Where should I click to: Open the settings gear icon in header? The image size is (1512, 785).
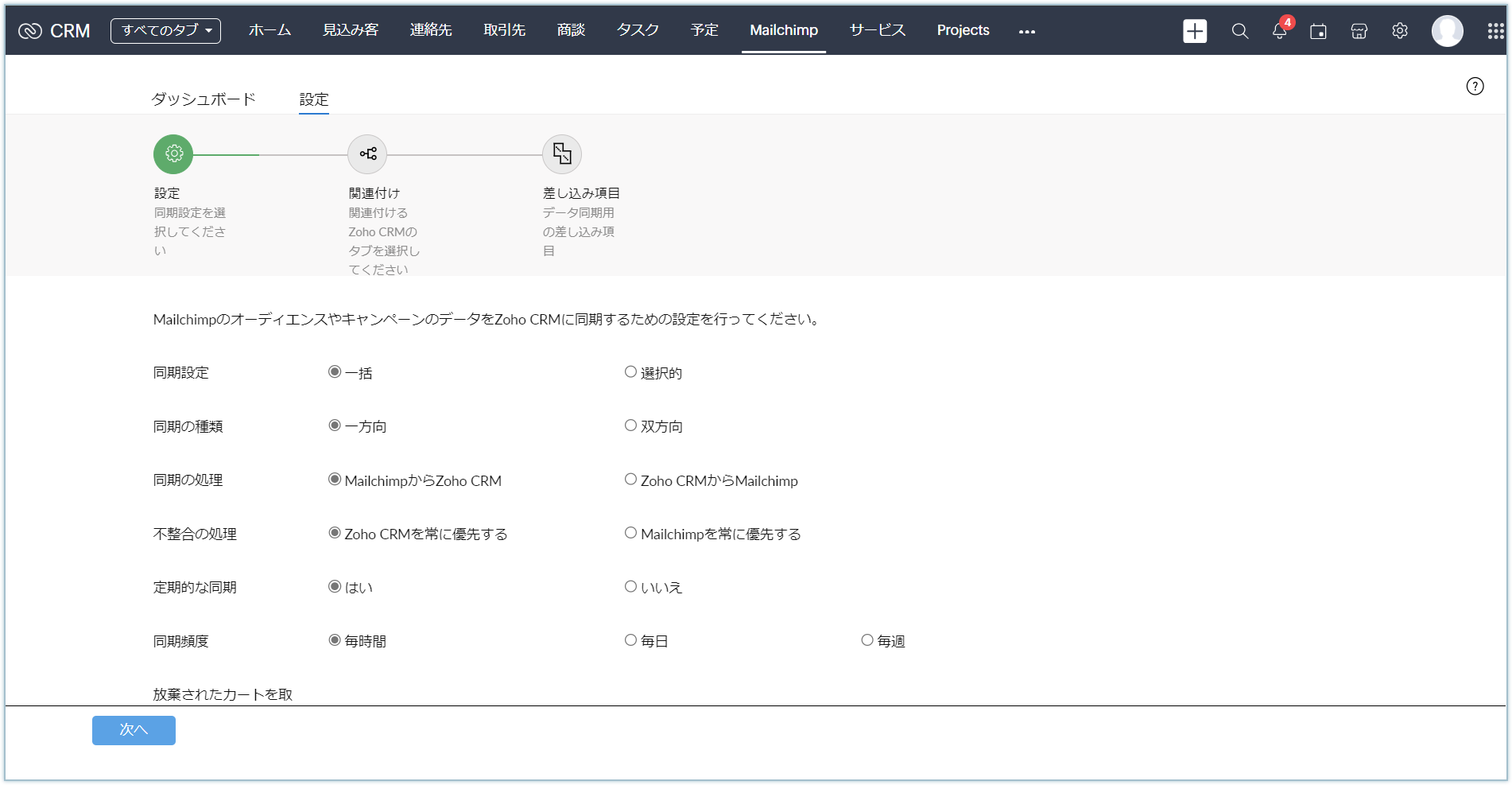tap(1400, 31)
